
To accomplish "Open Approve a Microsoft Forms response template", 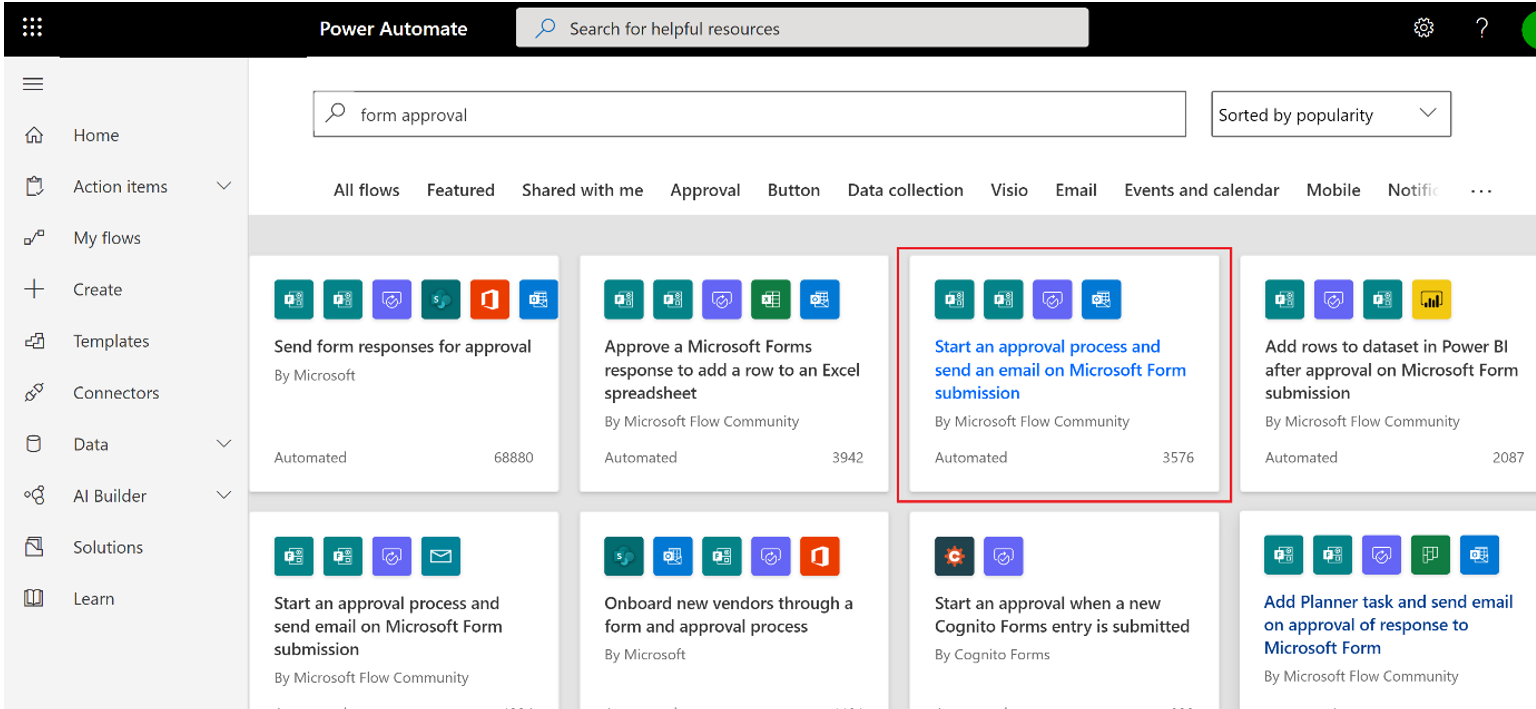I will pos(732,370).
